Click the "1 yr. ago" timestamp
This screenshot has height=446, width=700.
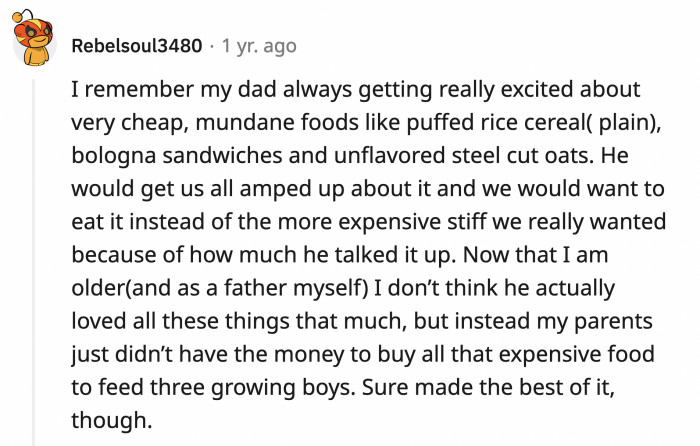tap(257, 46)
